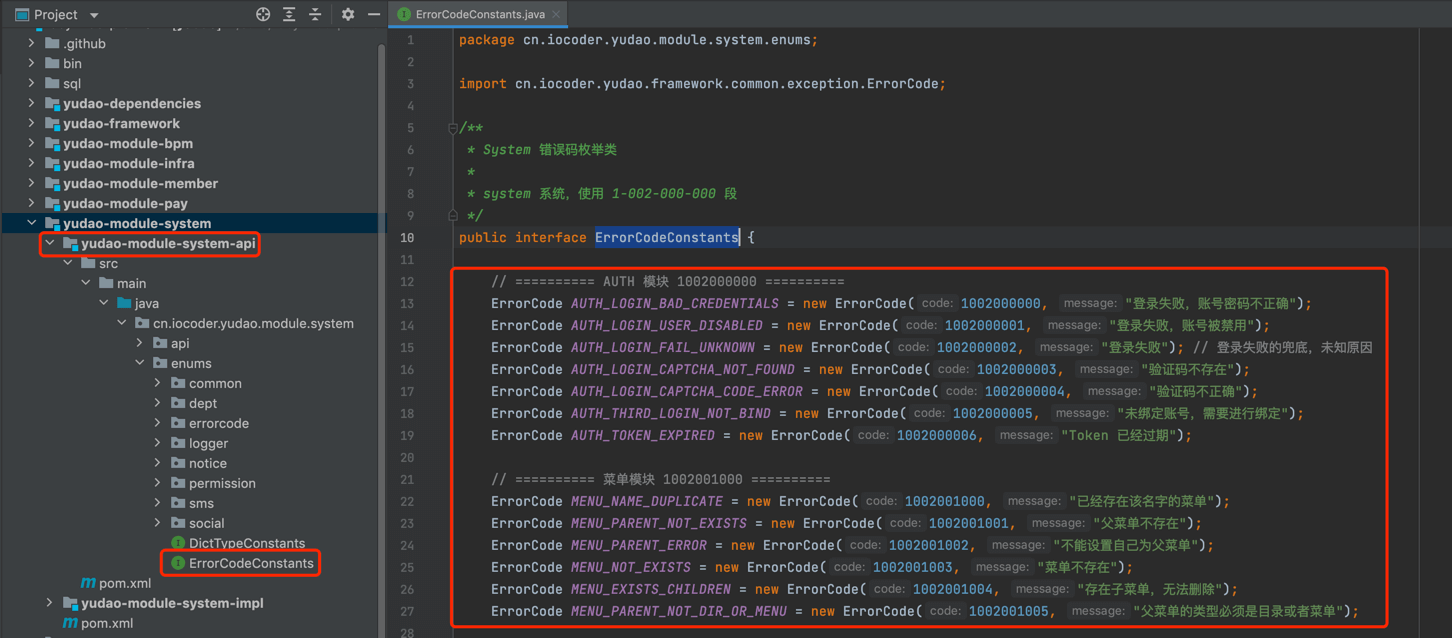Expand the yudao-module-system-impl module
The image size is (1452, 638).
pos(50,603)
